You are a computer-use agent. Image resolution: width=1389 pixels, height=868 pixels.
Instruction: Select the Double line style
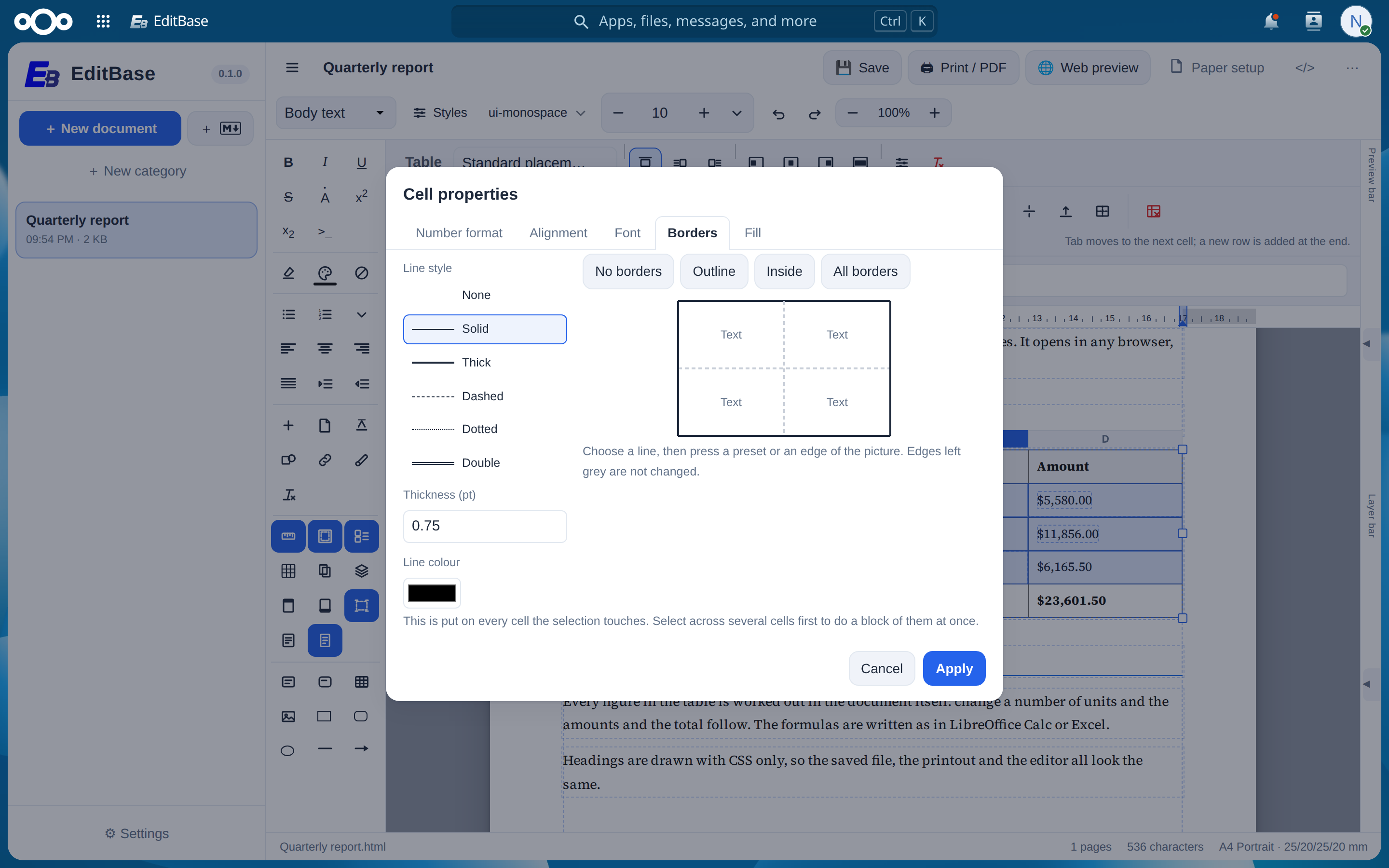(485, 463)
